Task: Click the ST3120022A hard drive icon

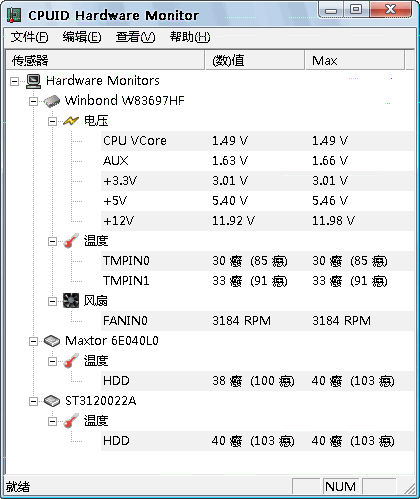Action: [52, 401]
